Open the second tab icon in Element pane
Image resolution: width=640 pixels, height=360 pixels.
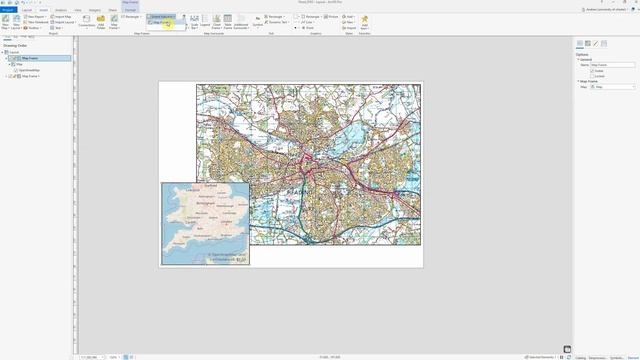(588, 44)
